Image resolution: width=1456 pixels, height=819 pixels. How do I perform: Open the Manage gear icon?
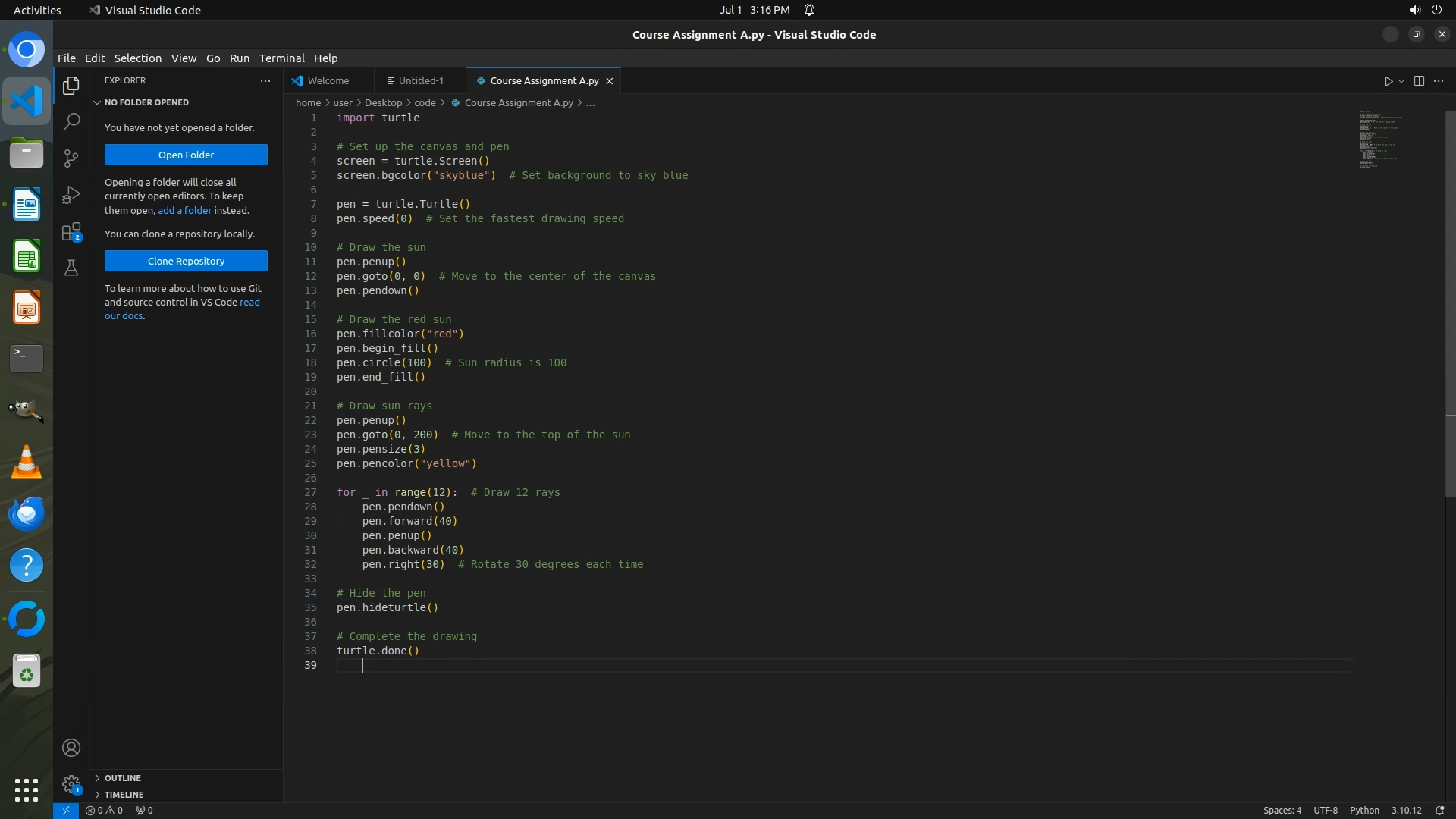click(71, 784)
